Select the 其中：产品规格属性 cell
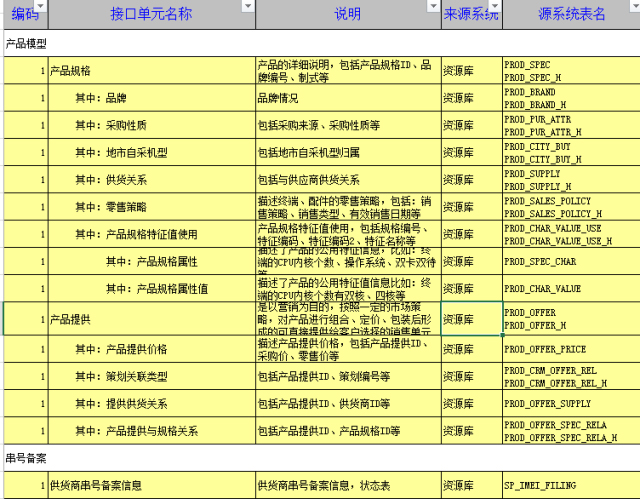 [152, 261]
